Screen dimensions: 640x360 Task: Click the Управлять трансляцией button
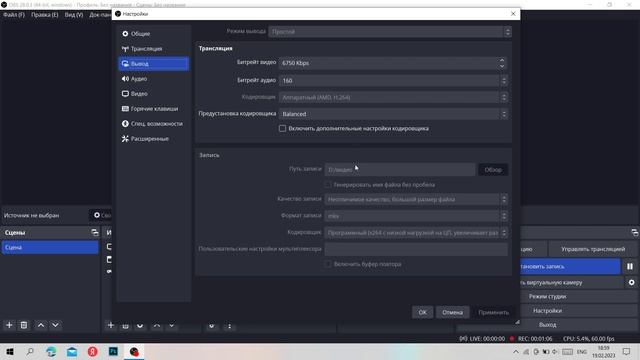(593, 249)
